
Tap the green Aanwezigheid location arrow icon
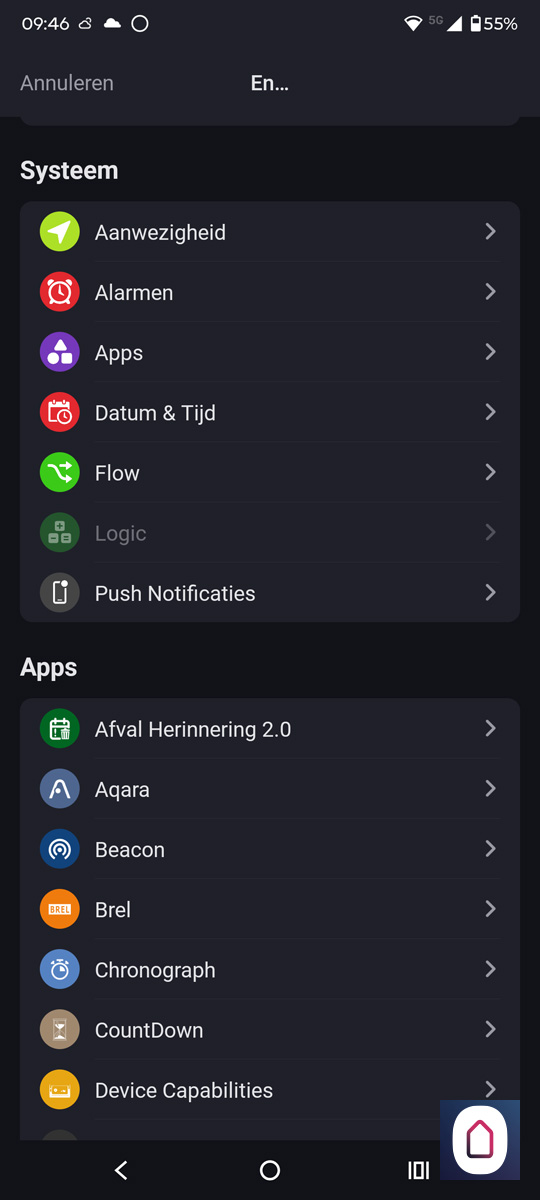pyautogui.click(x=60, y=232)
